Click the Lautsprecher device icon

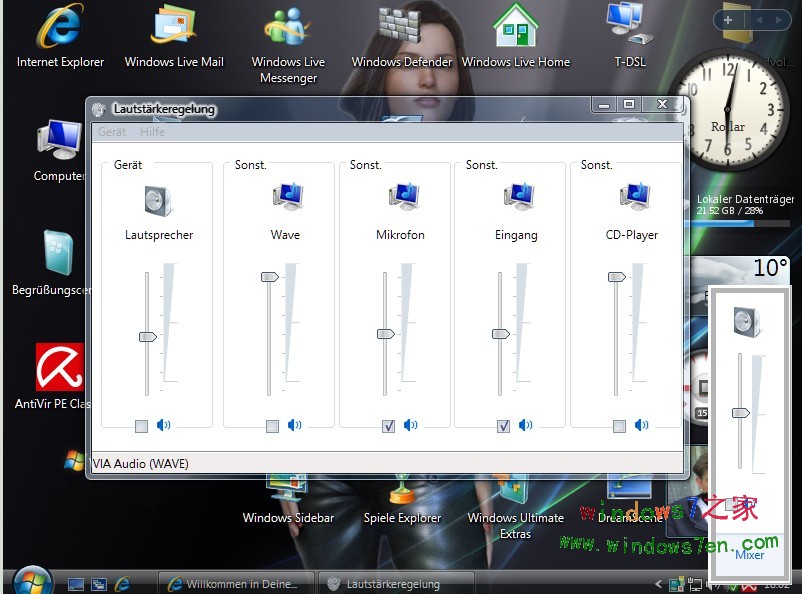coord(158,200)
